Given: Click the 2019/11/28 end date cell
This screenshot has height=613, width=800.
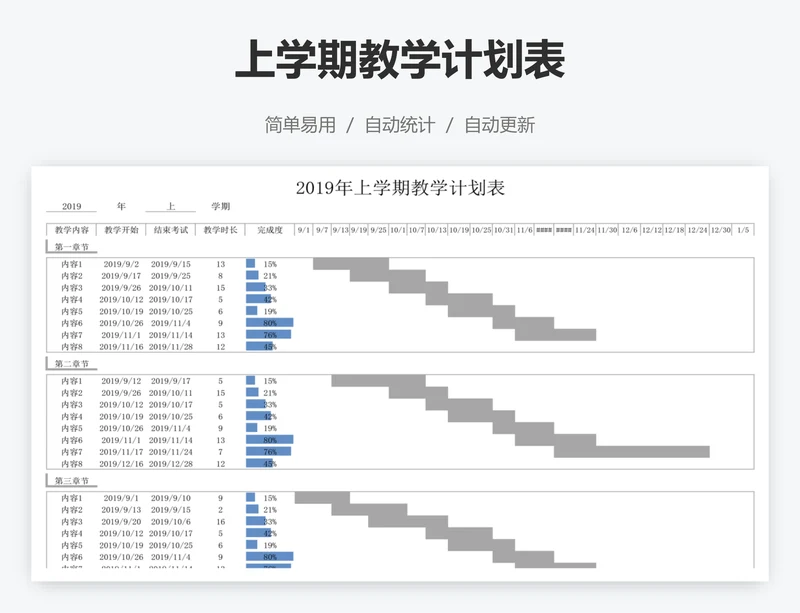Looking at the screenshot, I should (x=170, y=347).
